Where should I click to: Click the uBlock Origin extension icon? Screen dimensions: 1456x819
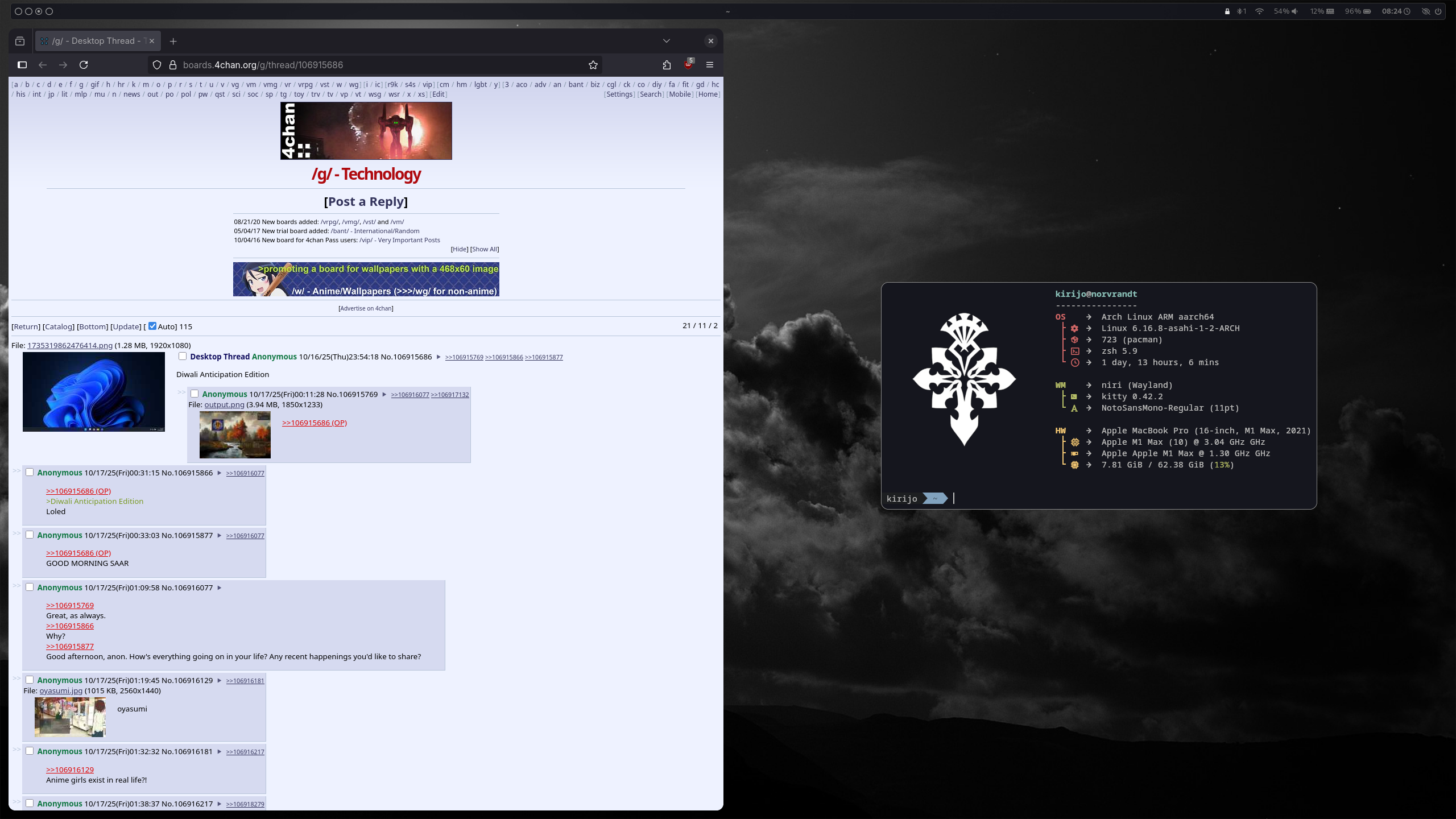coord(688,64)
